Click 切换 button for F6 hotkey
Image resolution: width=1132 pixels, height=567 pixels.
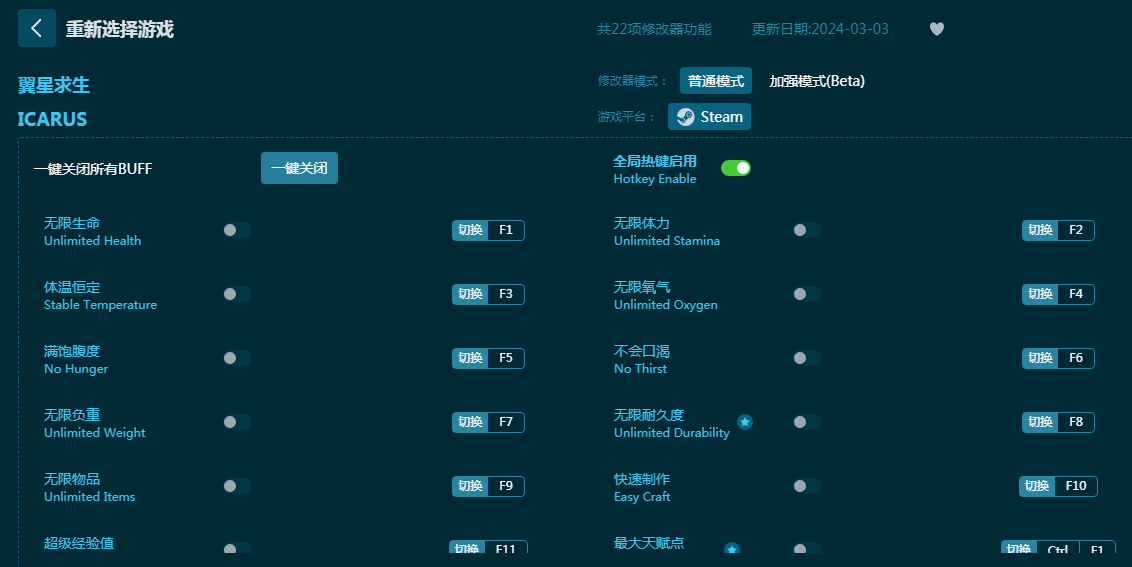1040,358
